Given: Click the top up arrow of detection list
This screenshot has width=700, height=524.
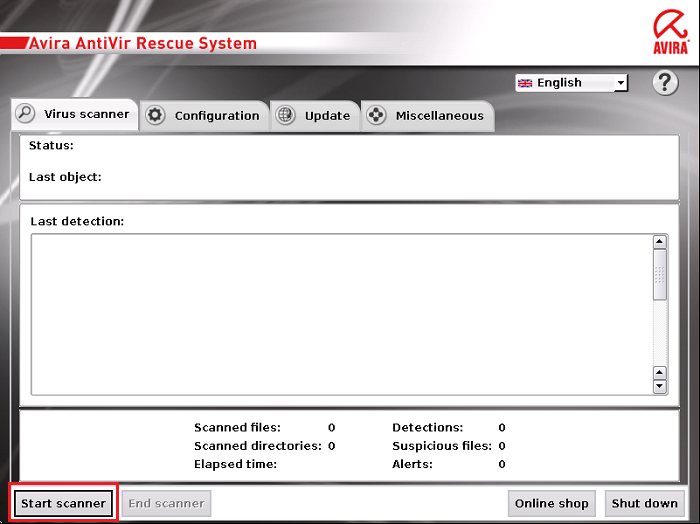Looking at the screenshot, I should [660, 242].
